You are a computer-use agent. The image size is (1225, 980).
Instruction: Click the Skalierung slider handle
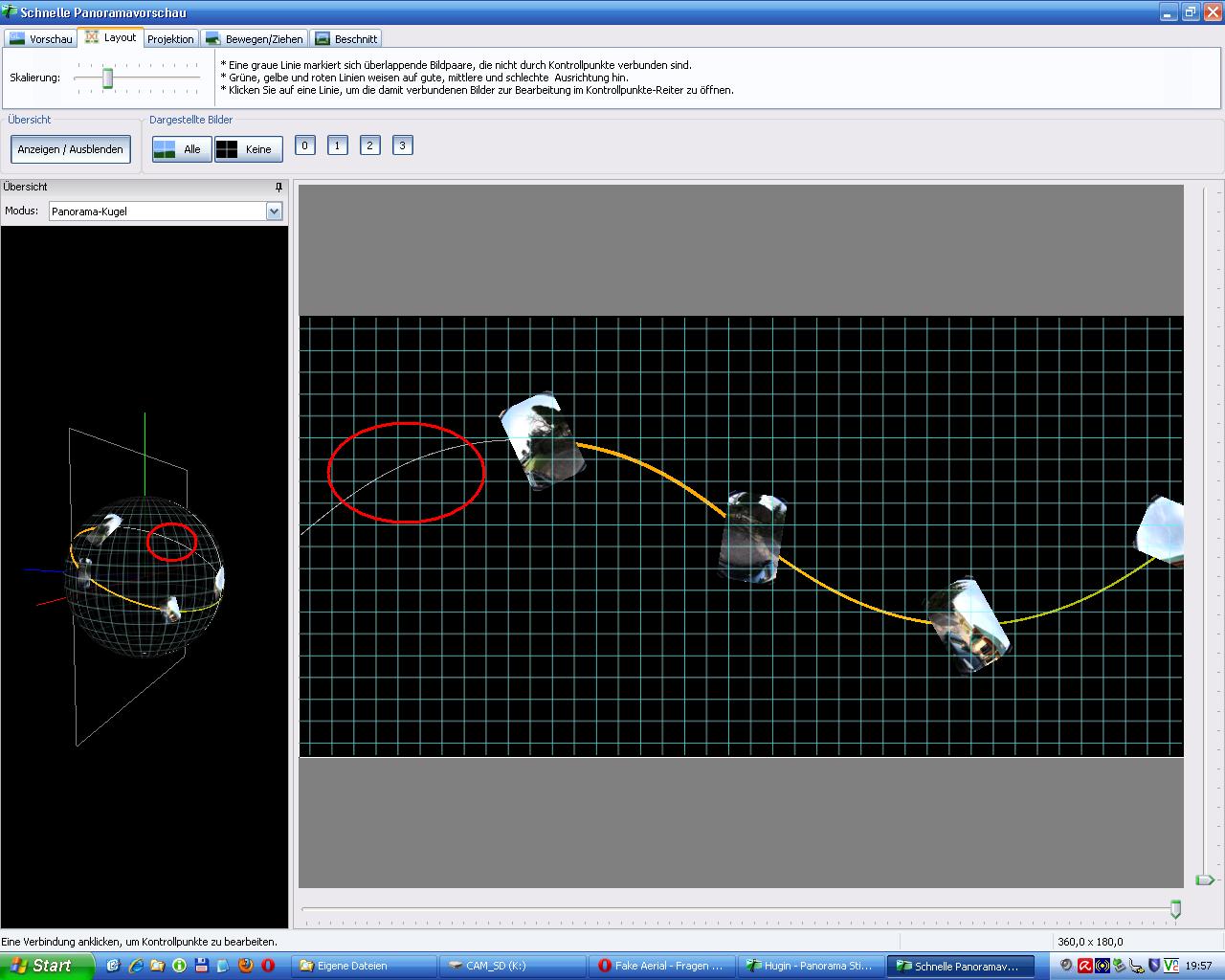click(x=108, y=78)
